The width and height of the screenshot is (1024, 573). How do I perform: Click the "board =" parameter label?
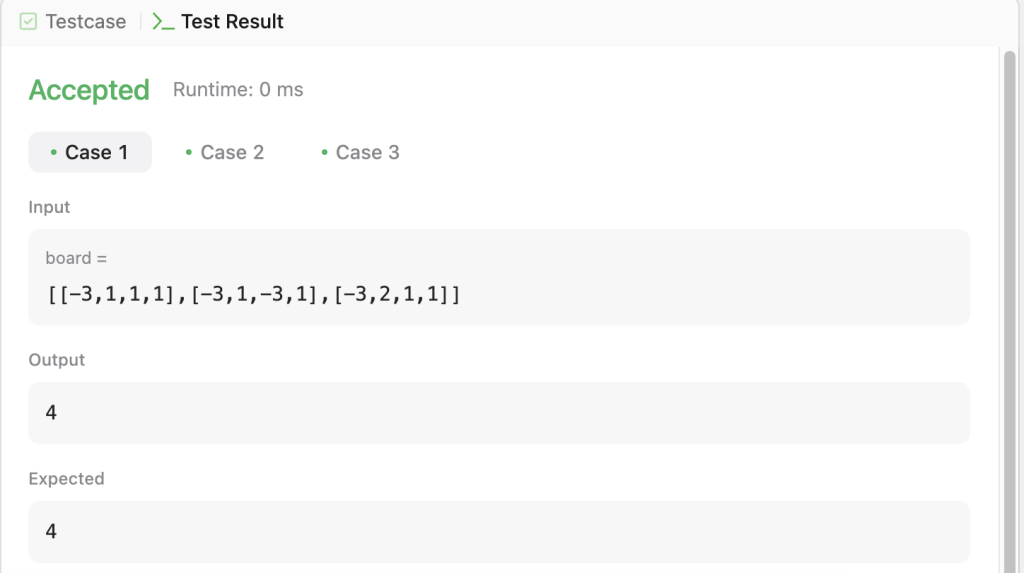pyautogui.click(x=76, y=258)
